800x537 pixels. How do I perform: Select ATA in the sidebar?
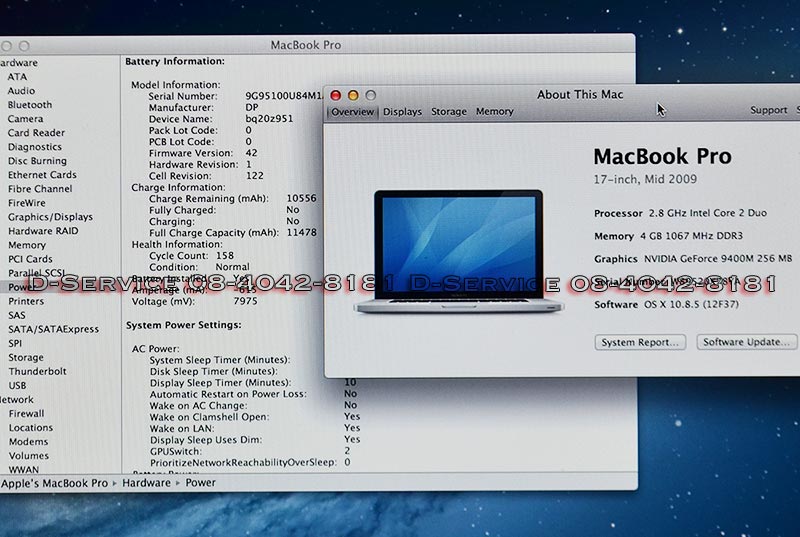tap(17, 76)
